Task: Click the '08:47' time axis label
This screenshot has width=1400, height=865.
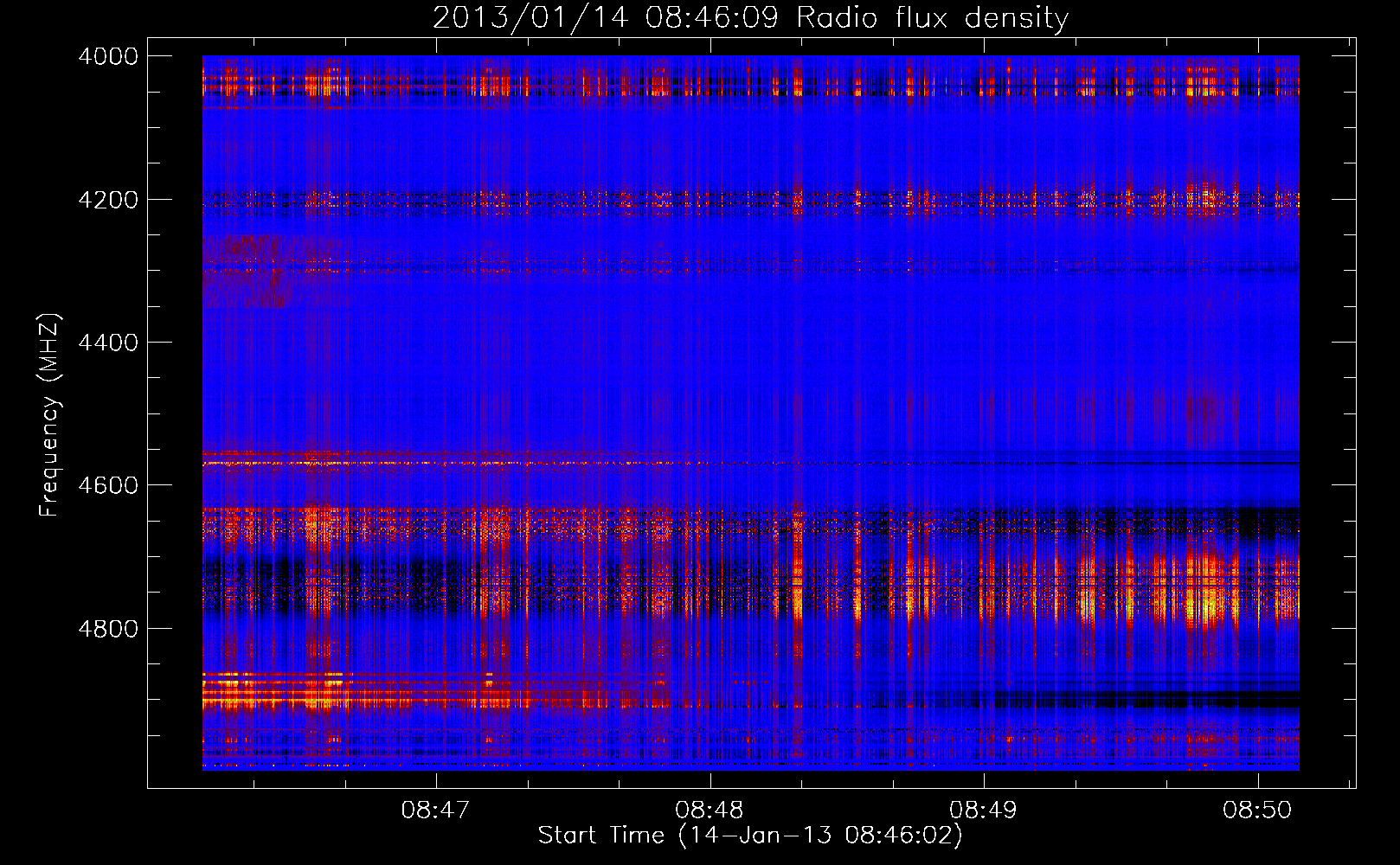Action: pyautogui.click(x=436, y=811)
